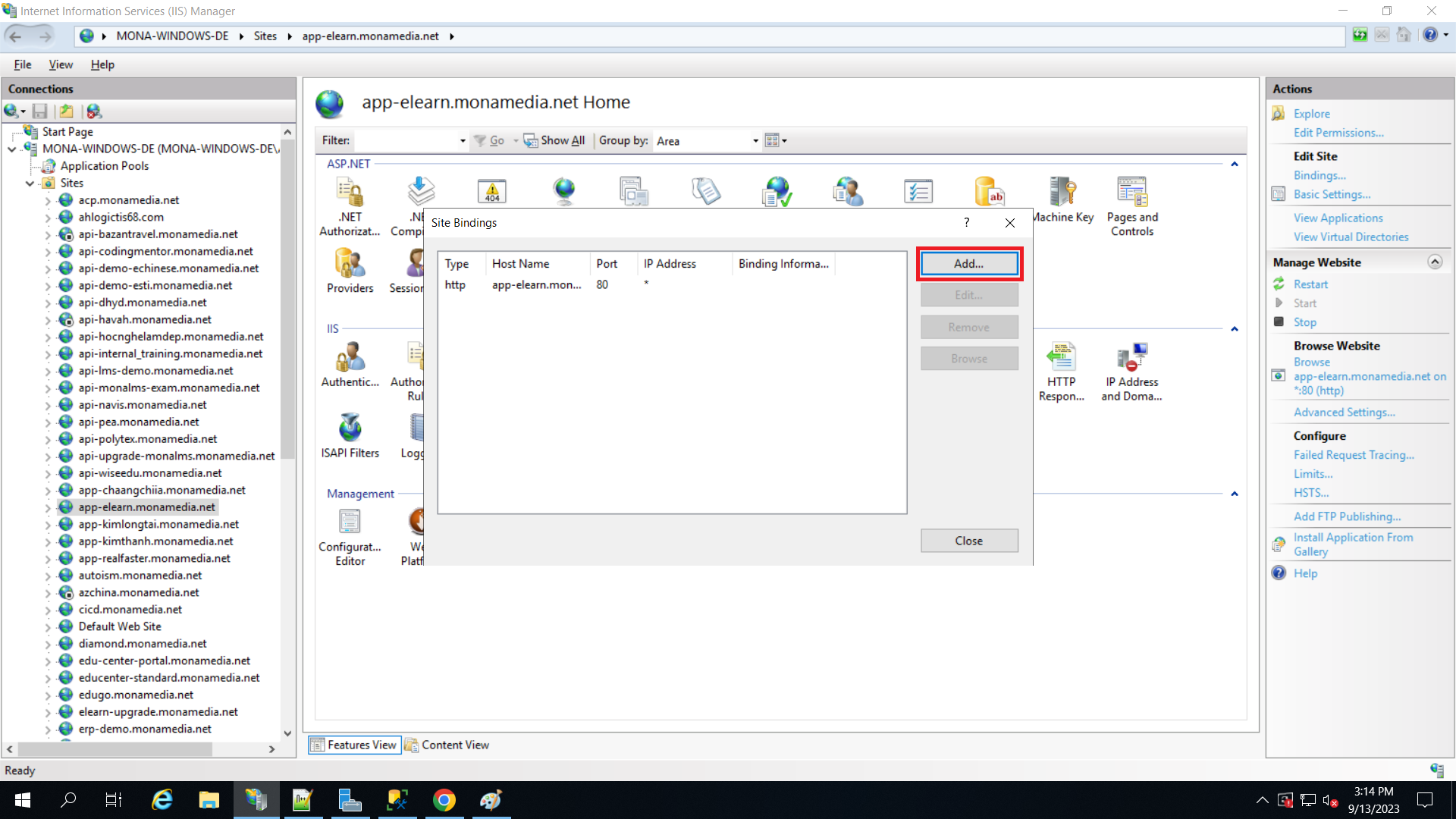This screenshot has height=819, width=1456.
Task: Open Internet Explorer from the taskbar
Action: point(162,800)
